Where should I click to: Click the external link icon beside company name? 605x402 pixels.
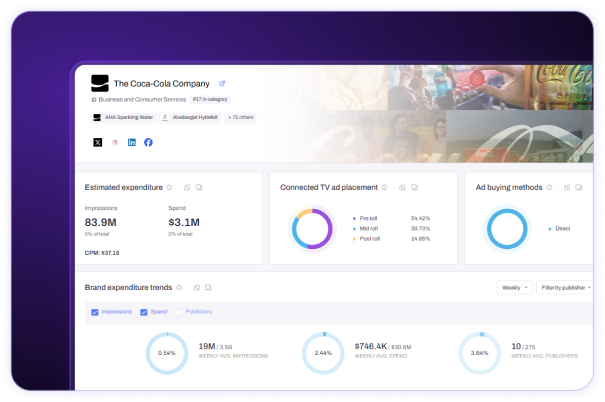click(x=222, y=83)
